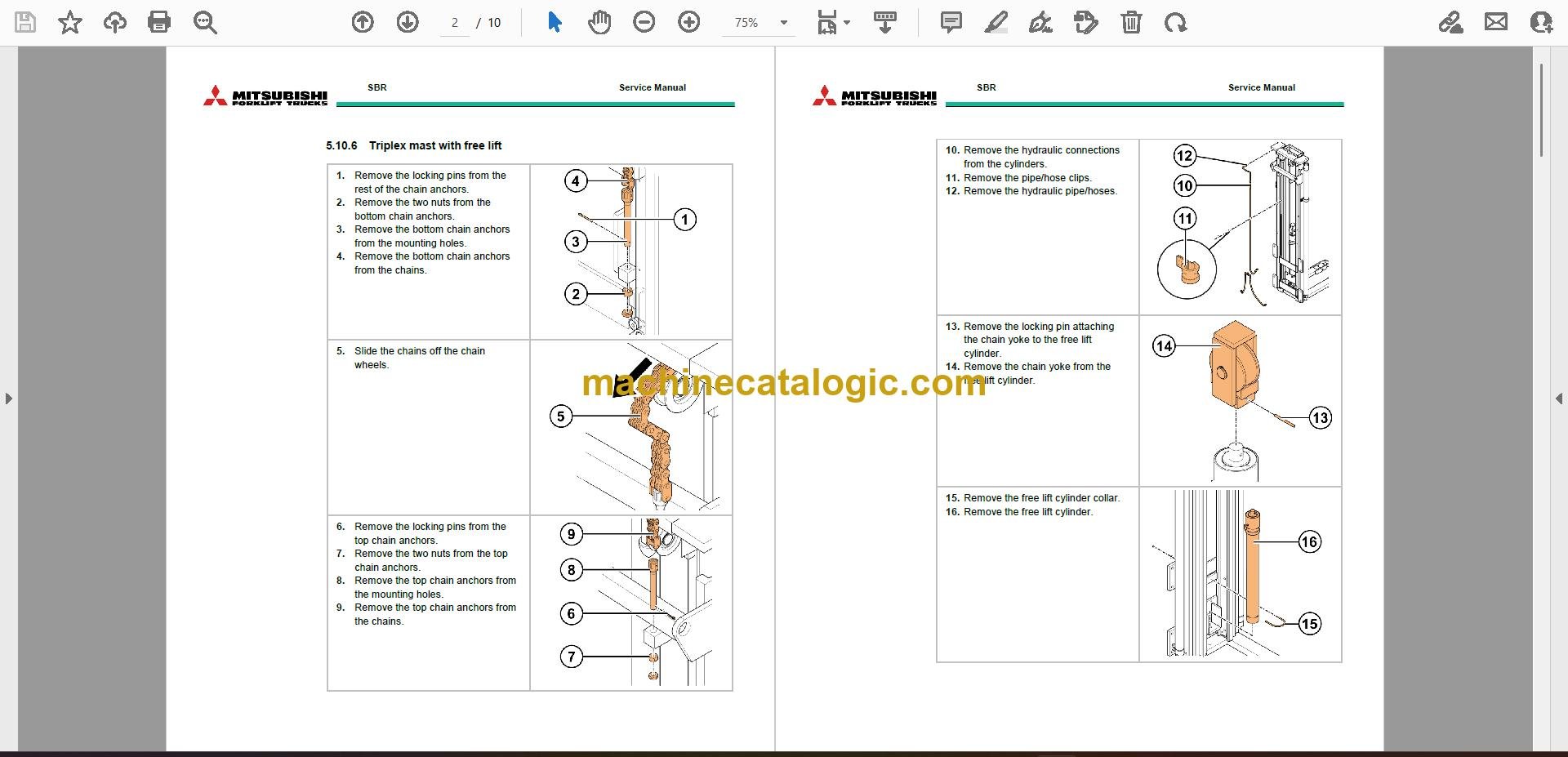Expand the right tools pane
This screenshot has width=1568, height=757.
1559,399
